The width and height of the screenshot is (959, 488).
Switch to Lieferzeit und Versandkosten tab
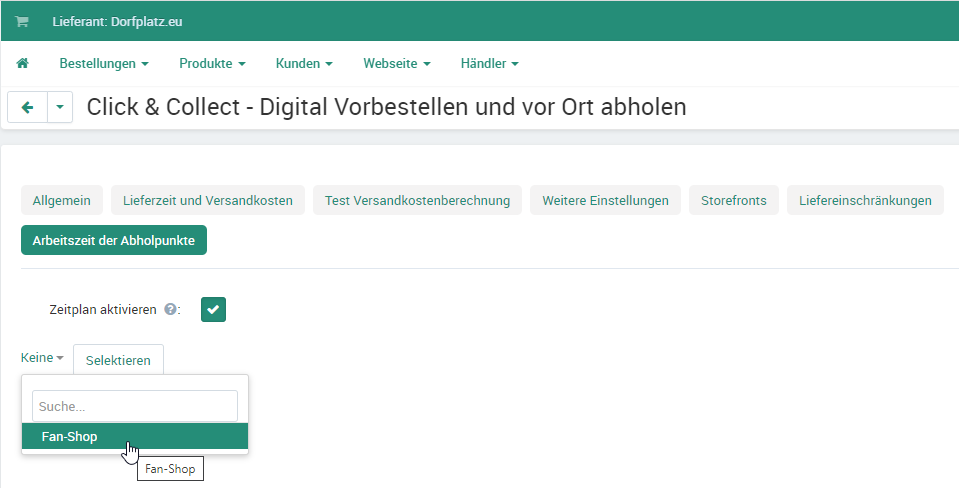point(208,201)
